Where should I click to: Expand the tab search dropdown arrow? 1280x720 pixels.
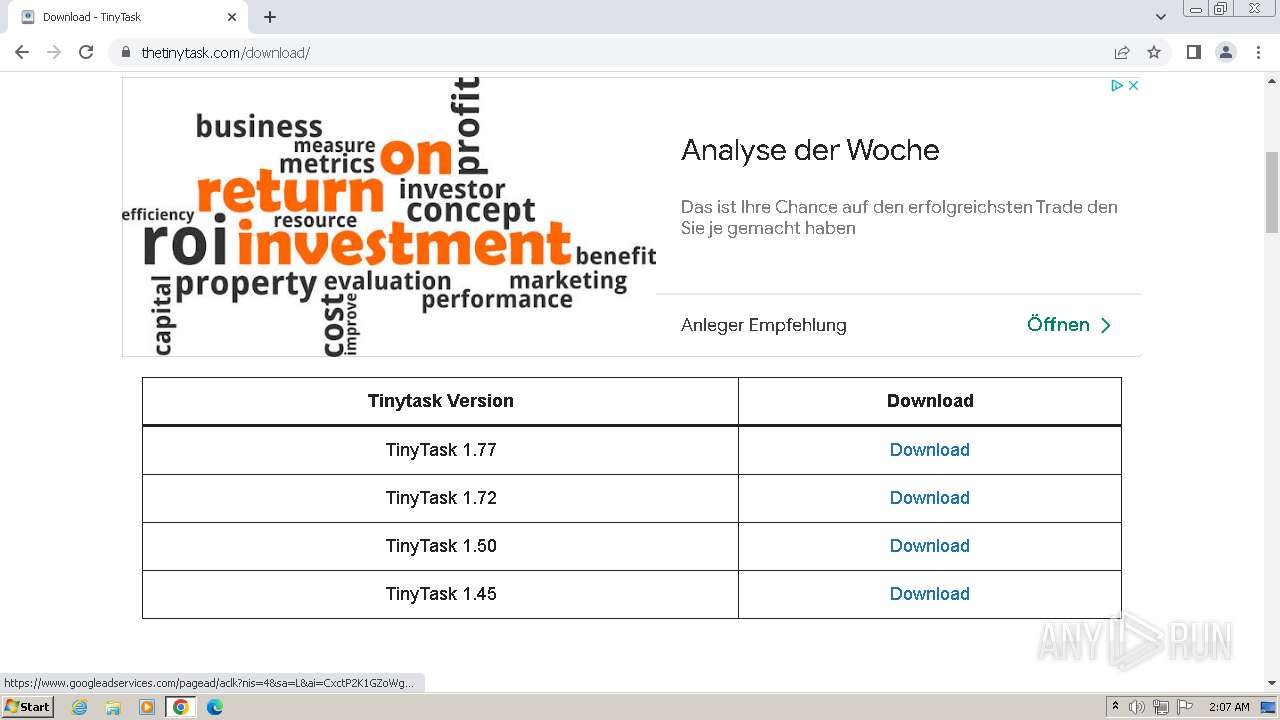coord(1161,17)
